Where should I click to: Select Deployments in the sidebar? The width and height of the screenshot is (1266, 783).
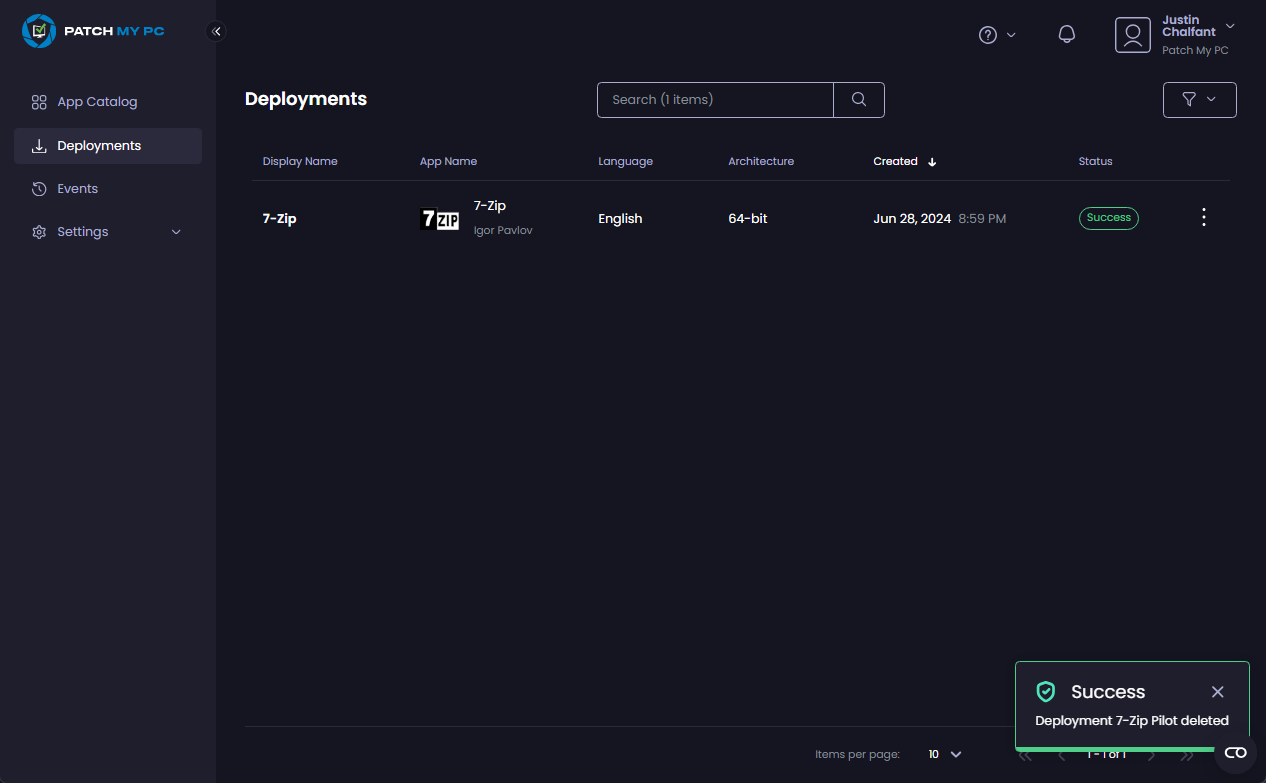tap(99, 146)
